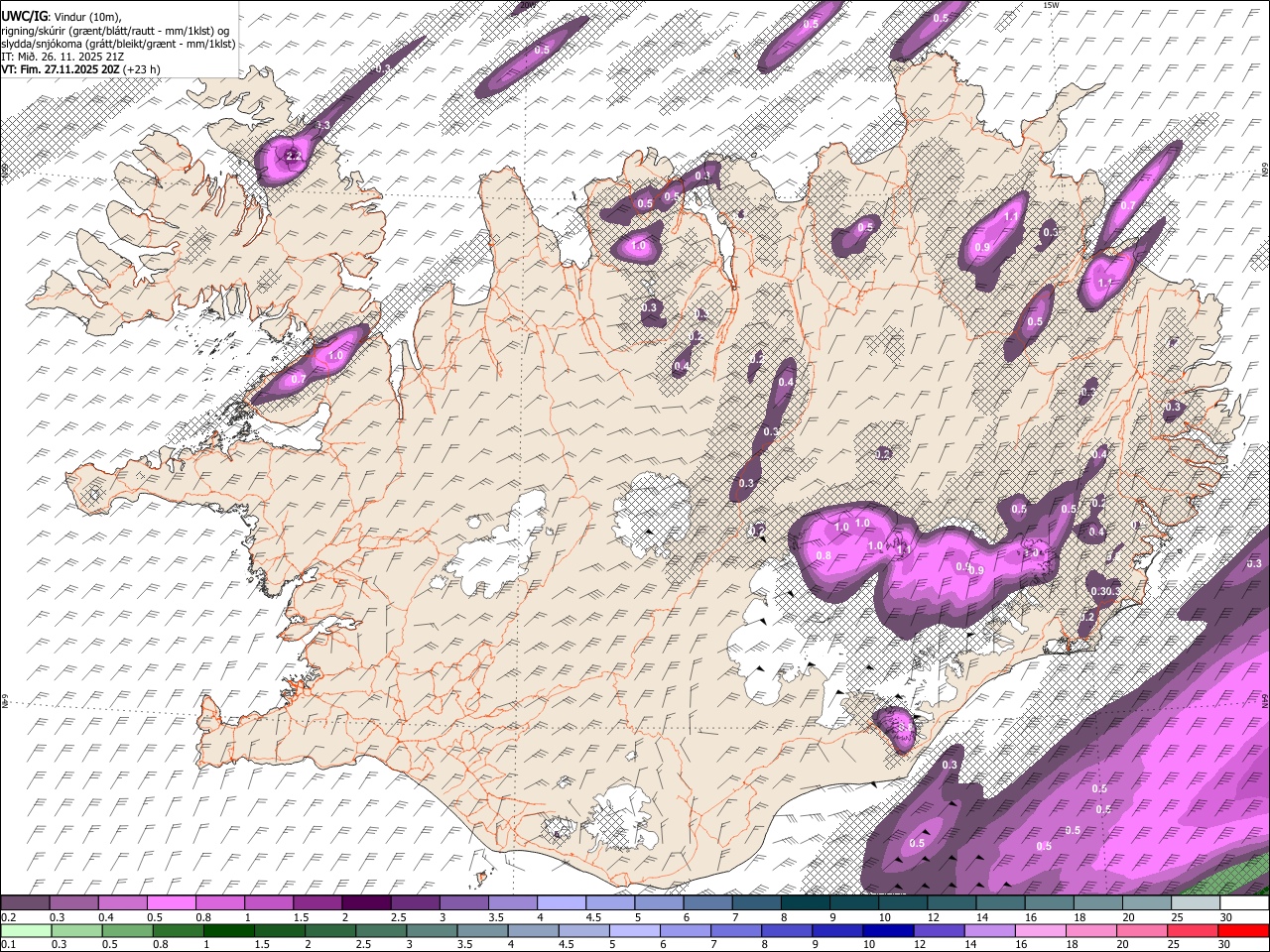Select the pale green swatch above the 0.1 label

[26, 930]
